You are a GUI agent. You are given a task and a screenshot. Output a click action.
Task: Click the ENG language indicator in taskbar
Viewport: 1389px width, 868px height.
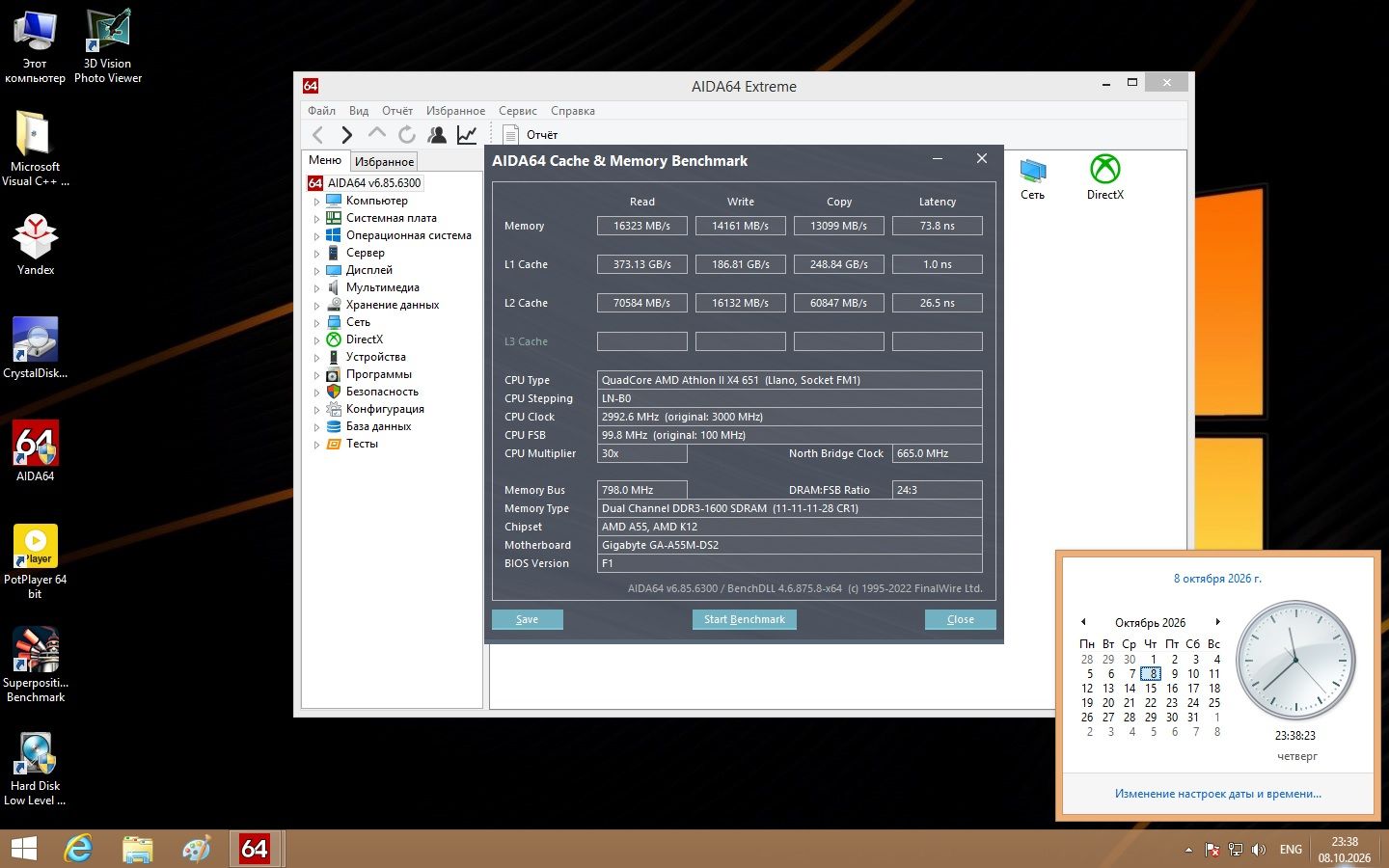tap(1291, 850)
